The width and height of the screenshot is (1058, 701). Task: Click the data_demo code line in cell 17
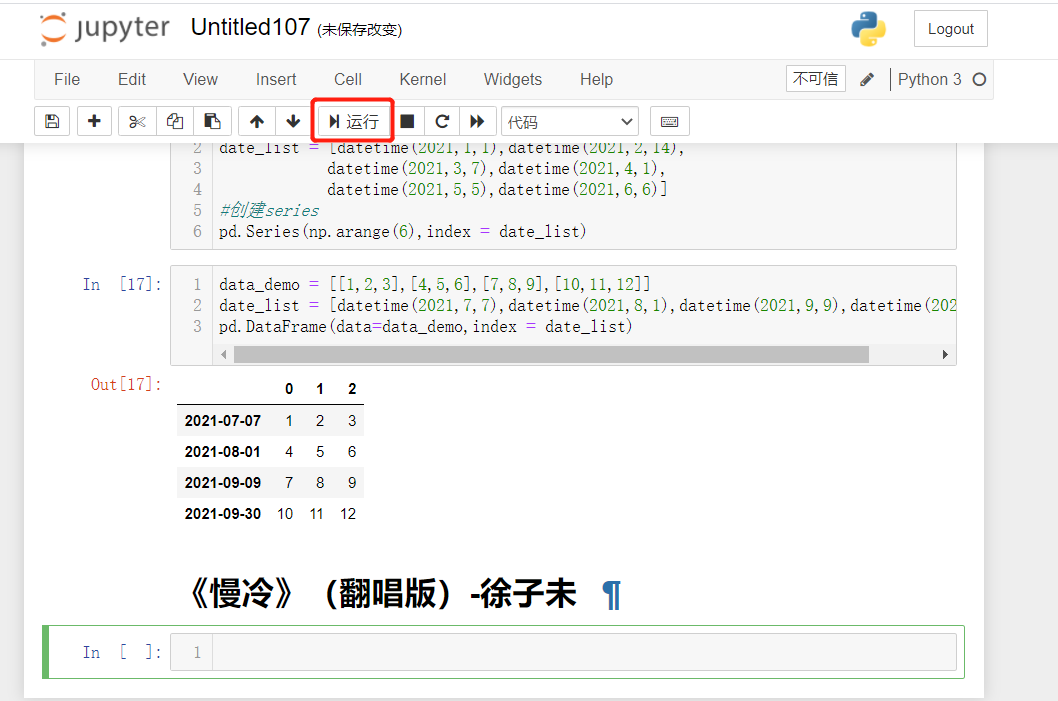(435, 284)
